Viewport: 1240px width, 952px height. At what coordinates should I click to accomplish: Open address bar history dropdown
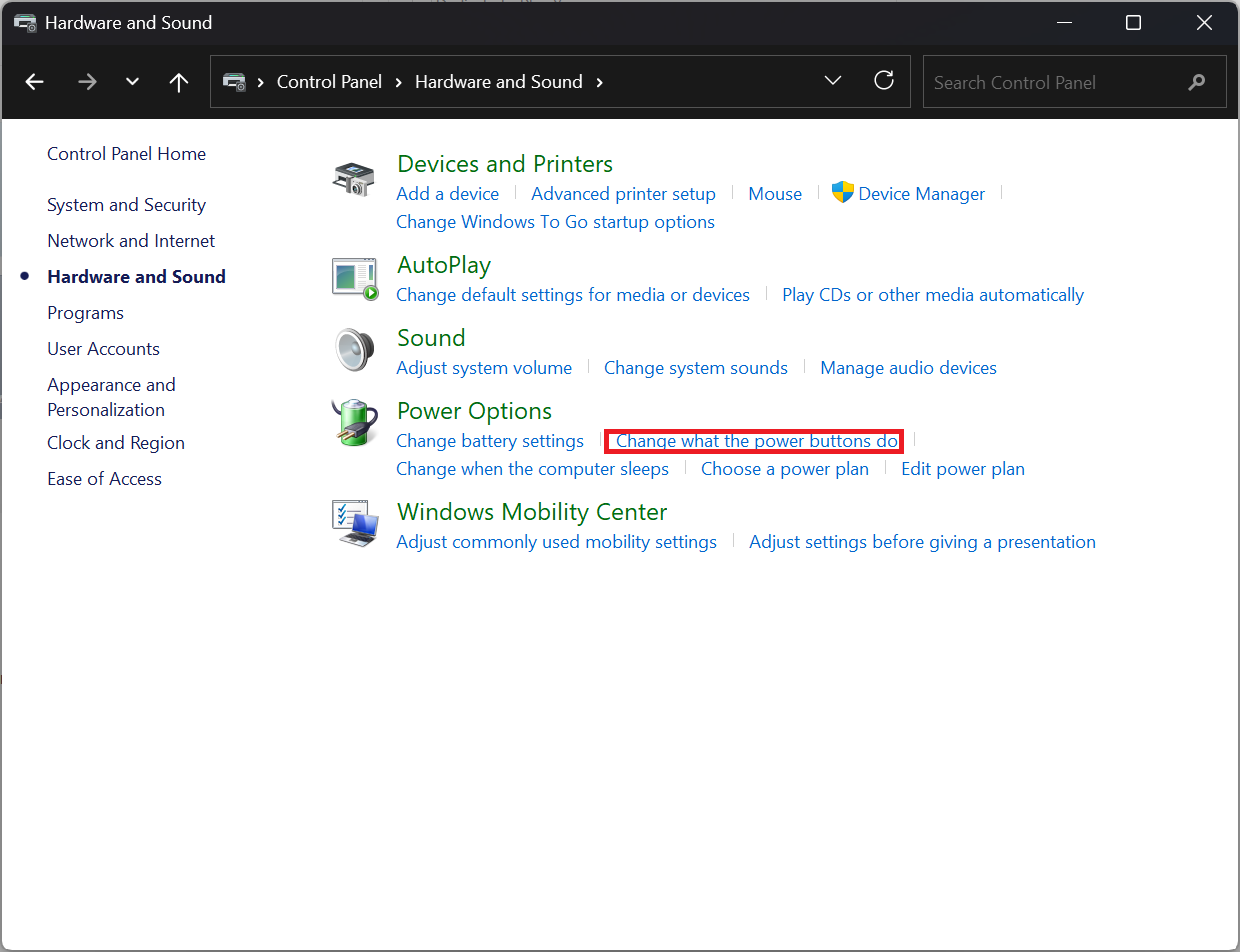pos(833,81)
